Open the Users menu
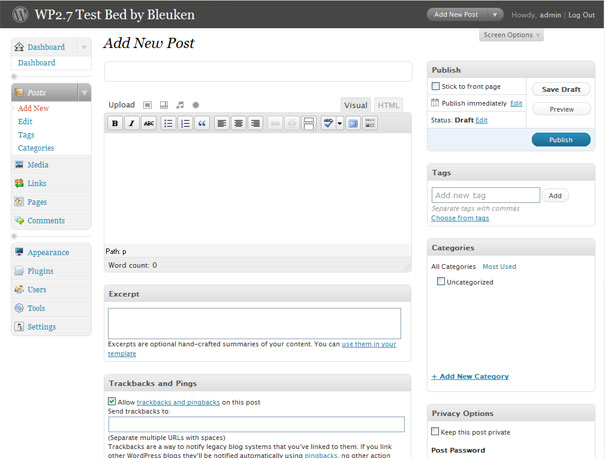The height and width of the screenshot is (458, 605). point(37,289)
